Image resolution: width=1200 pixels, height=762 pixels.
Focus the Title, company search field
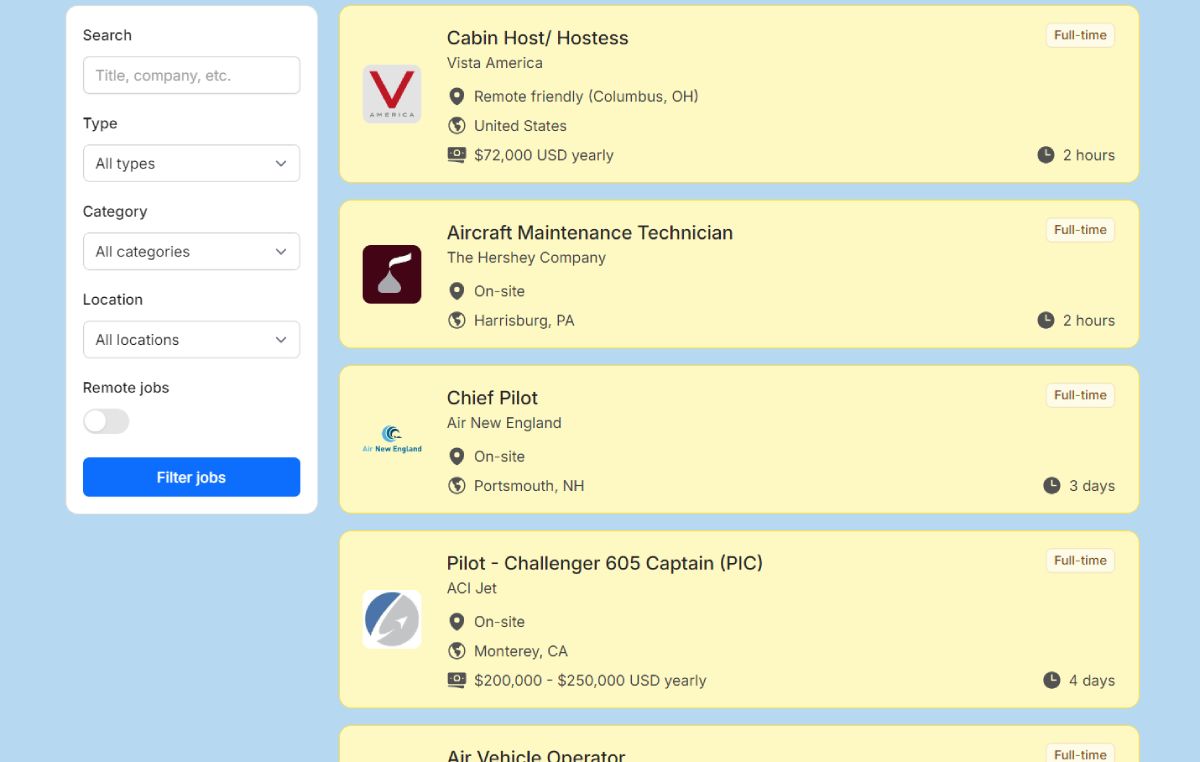pos(191,75)
